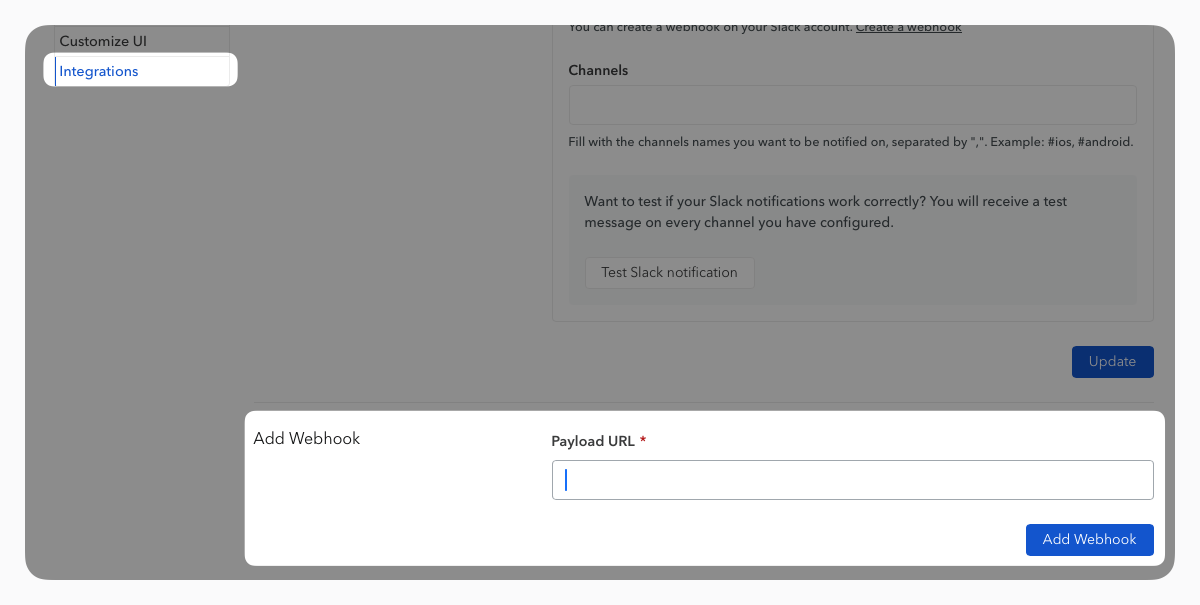This screenshot has width=1200, height=605.
Task: Select Integrations in the sidebar
Action: 99,72
